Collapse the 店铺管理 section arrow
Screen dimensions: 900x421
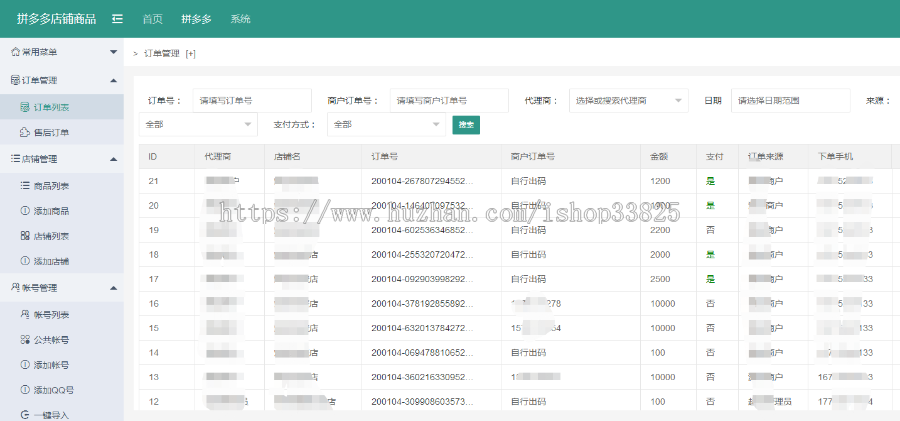pos(114,159)
